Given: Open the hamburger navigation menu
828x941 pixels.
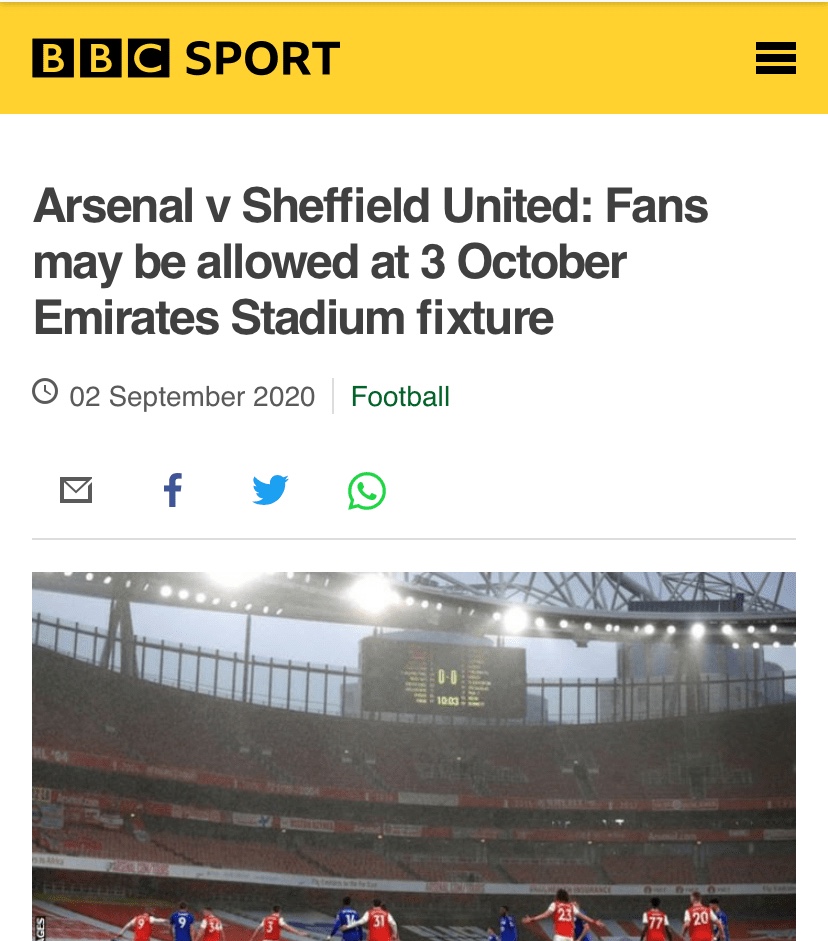Looking at the screenshot, I should tap(775, 59).
